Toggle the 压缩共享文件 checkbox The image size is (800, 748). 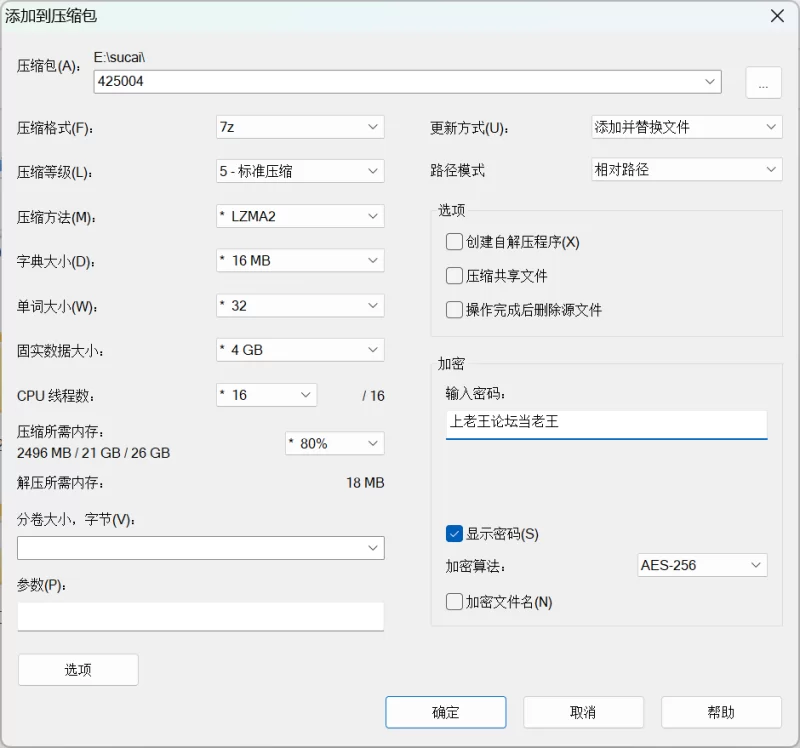point(455,276)
